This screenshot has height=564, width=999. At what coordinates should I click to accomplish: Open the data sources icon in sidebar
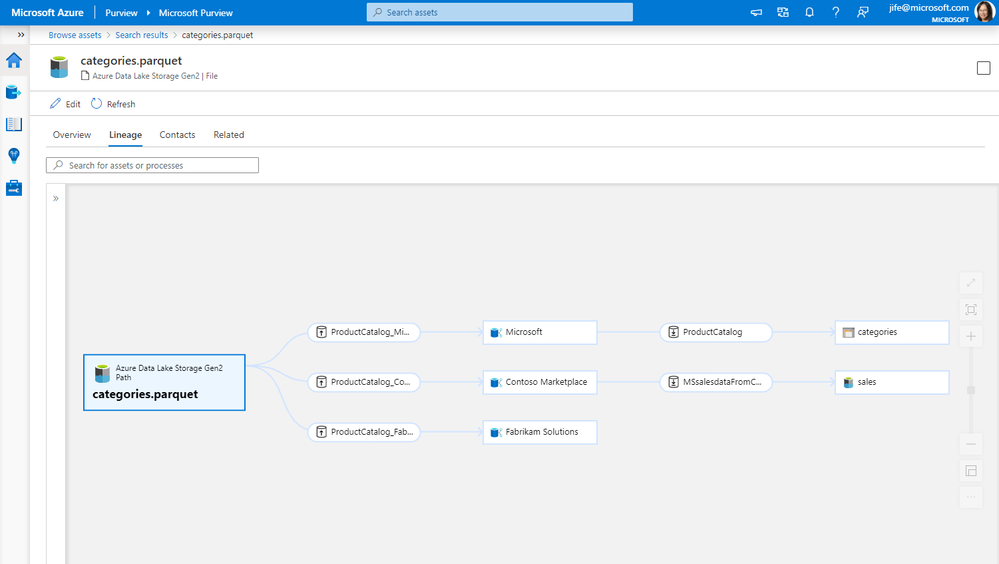[14, 92]
